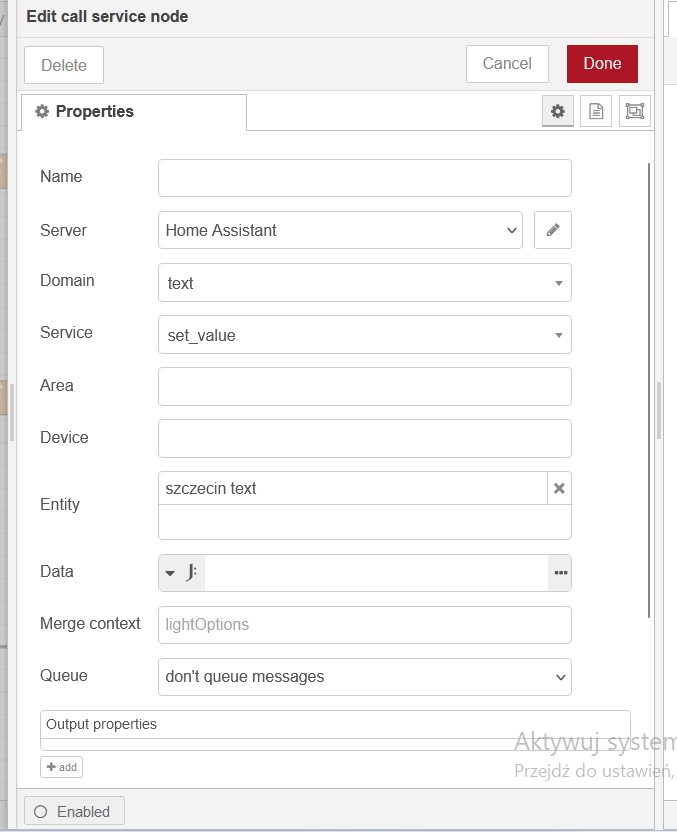
Task: Open the Domain text dropdown
Action: point(364,282)
